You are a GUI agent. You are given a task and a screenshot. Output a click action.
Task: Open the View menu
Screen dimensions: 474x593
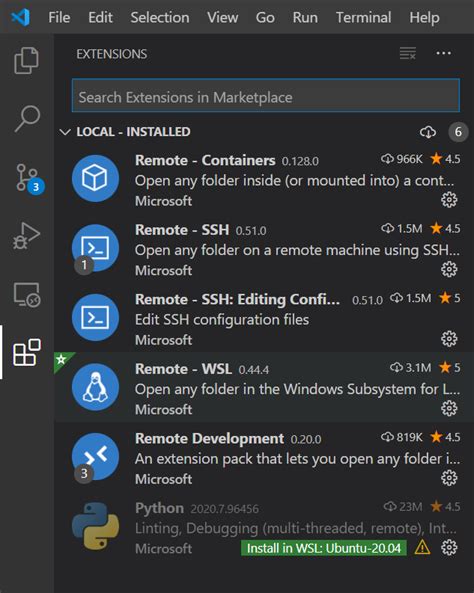point(222,17)
